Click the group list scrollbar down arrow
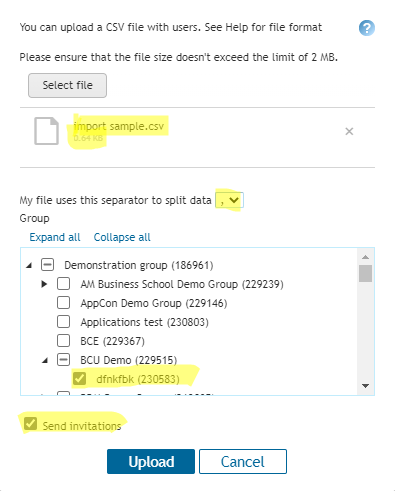Image resolution: width=395 pixels, height=491 pixels. (x=365, y=386)
